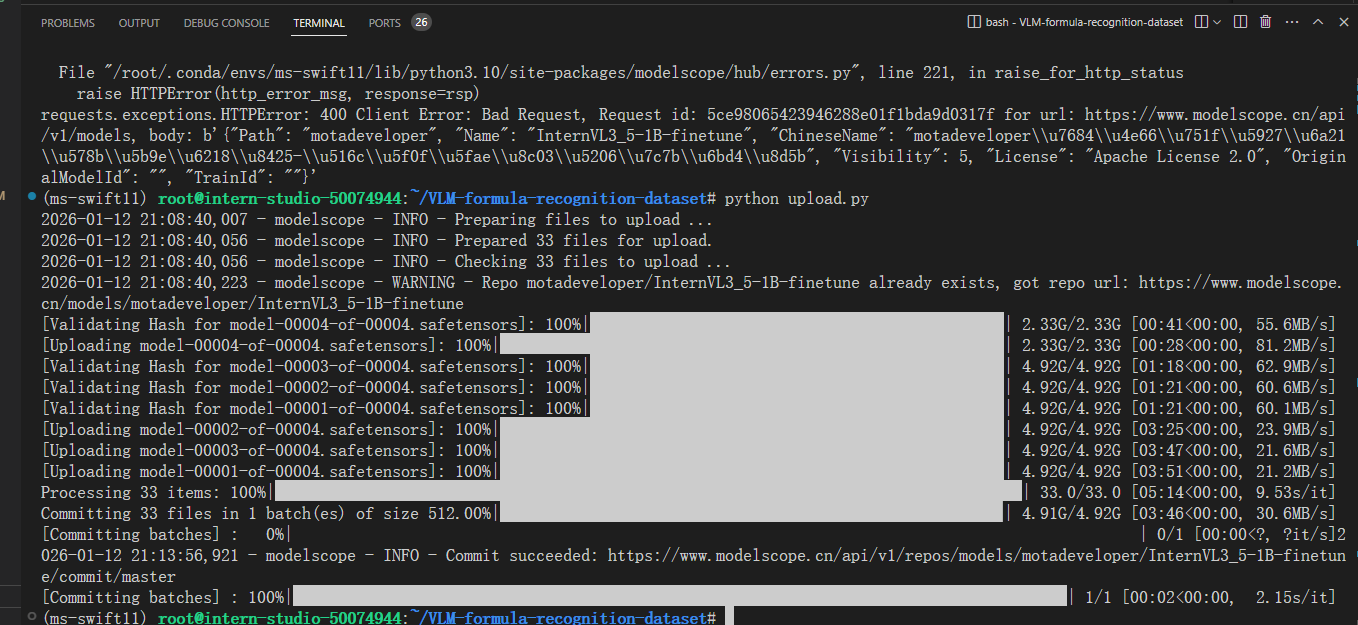
Task: Click the "Committing 33 files in 1 batch(es)" text
Action: (x=190, y=513)
